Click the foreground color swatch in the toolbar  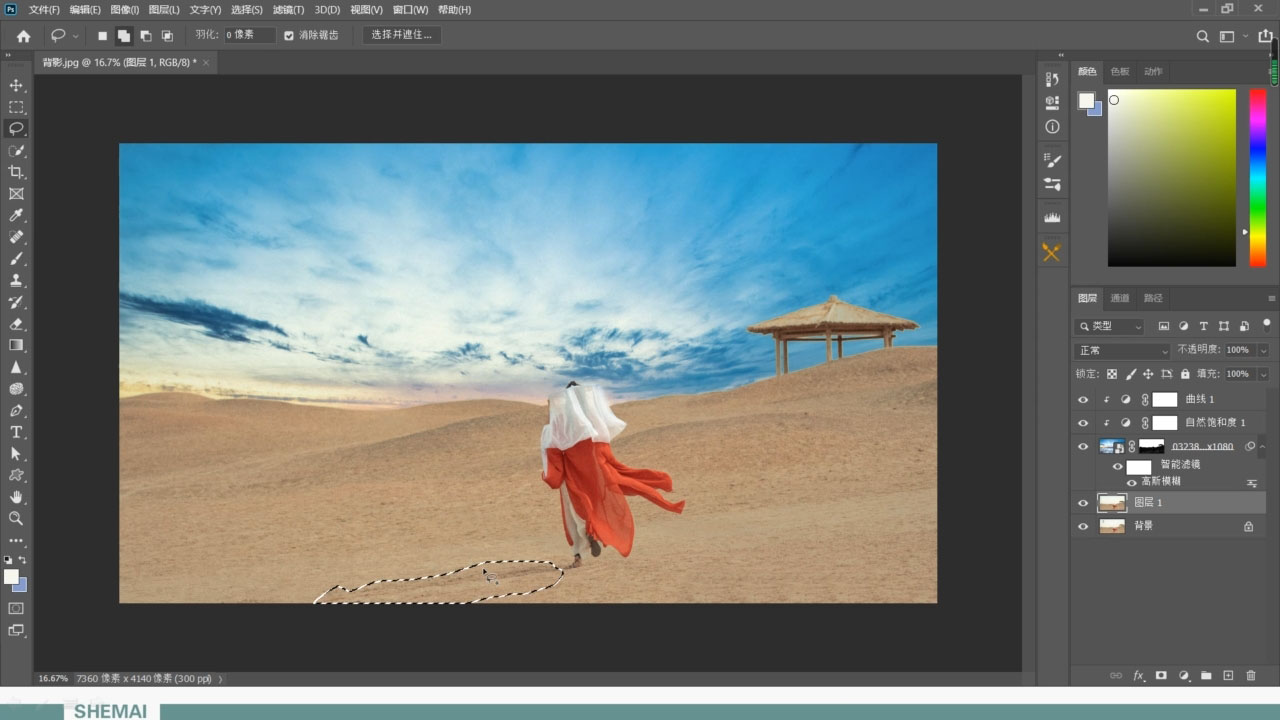11,577
